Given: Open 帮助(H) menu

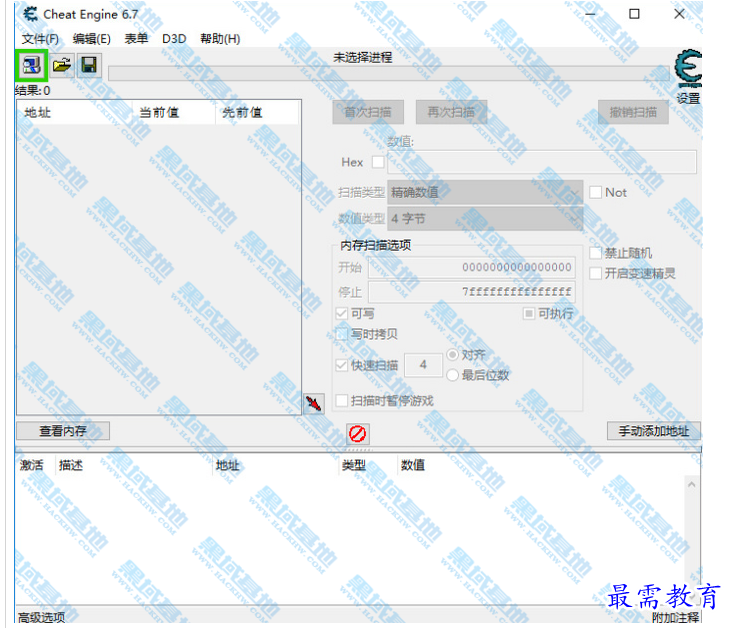Looking at the screenshot, I should coord(220,39).
